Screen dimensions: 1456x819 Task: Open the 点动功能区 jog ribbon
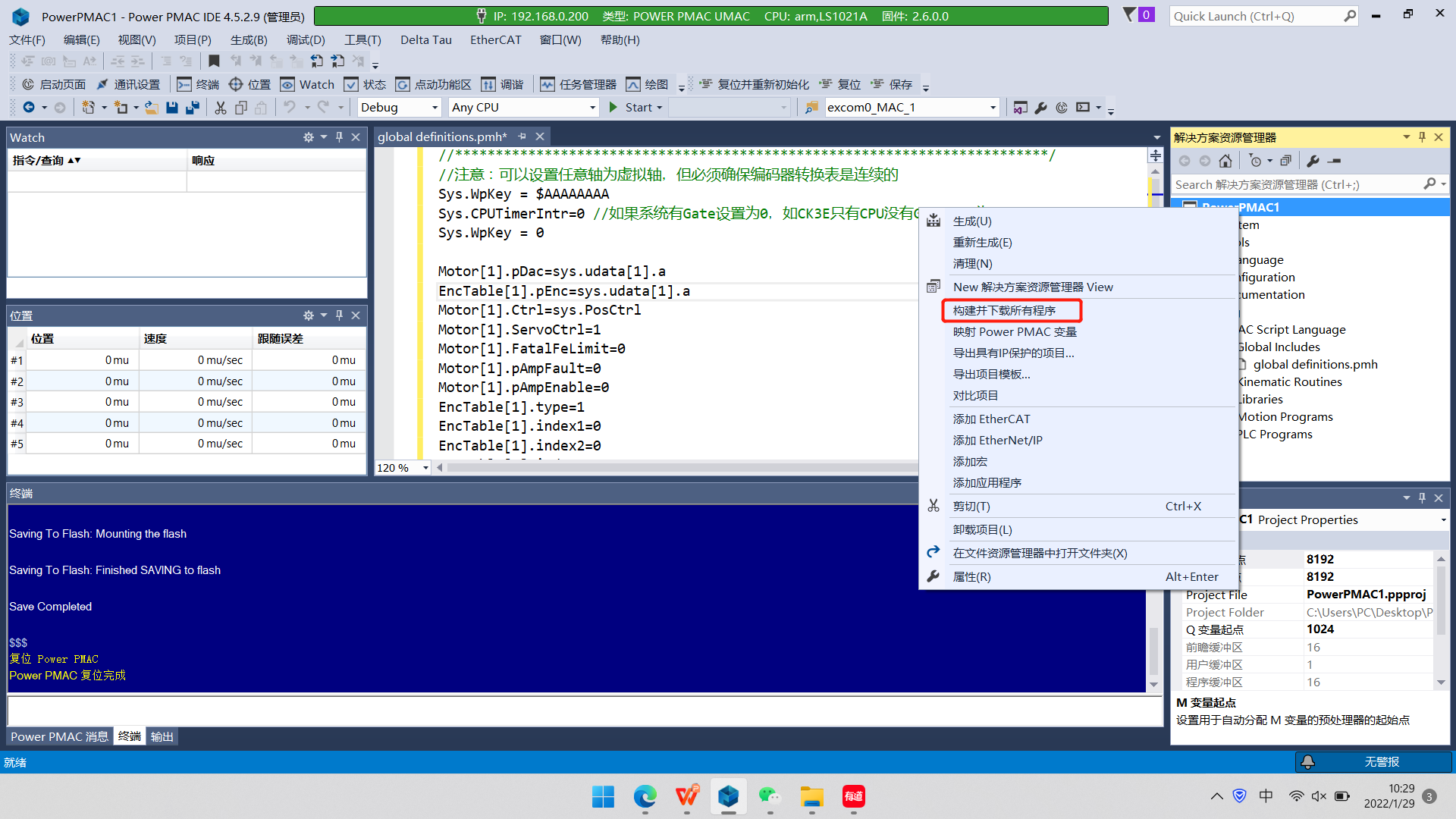[433, 84]
